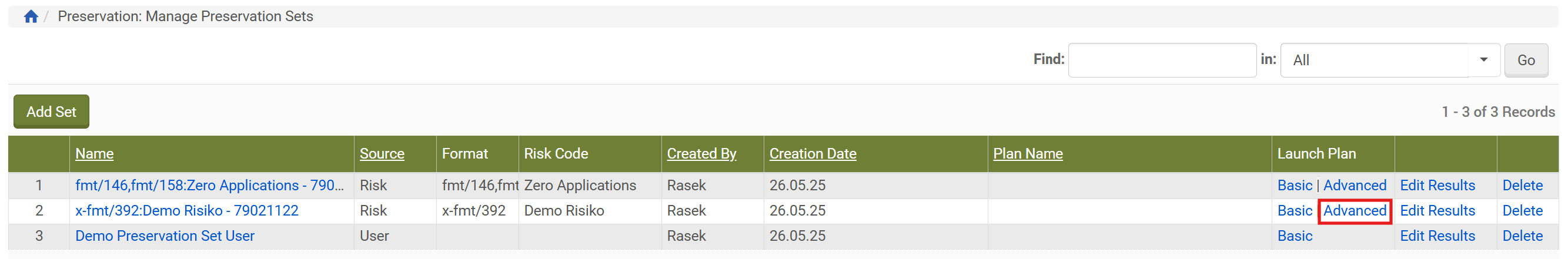This screenshot has width=1568, height=259.
Task: Open the x-fmt/392 Demo Risiko set
Action: (x=187, y=211)
